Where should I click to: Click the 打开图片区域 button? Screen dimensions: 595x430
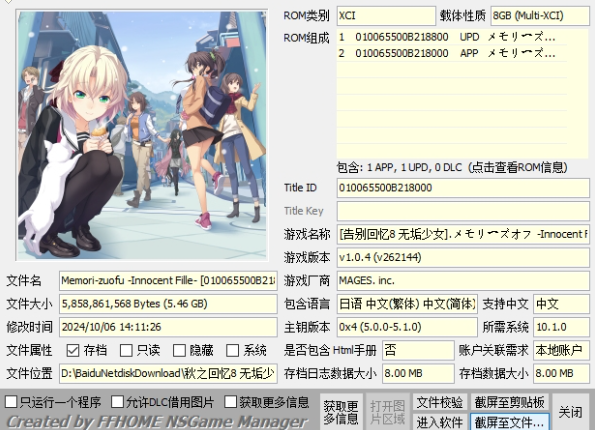coord(387,412)
